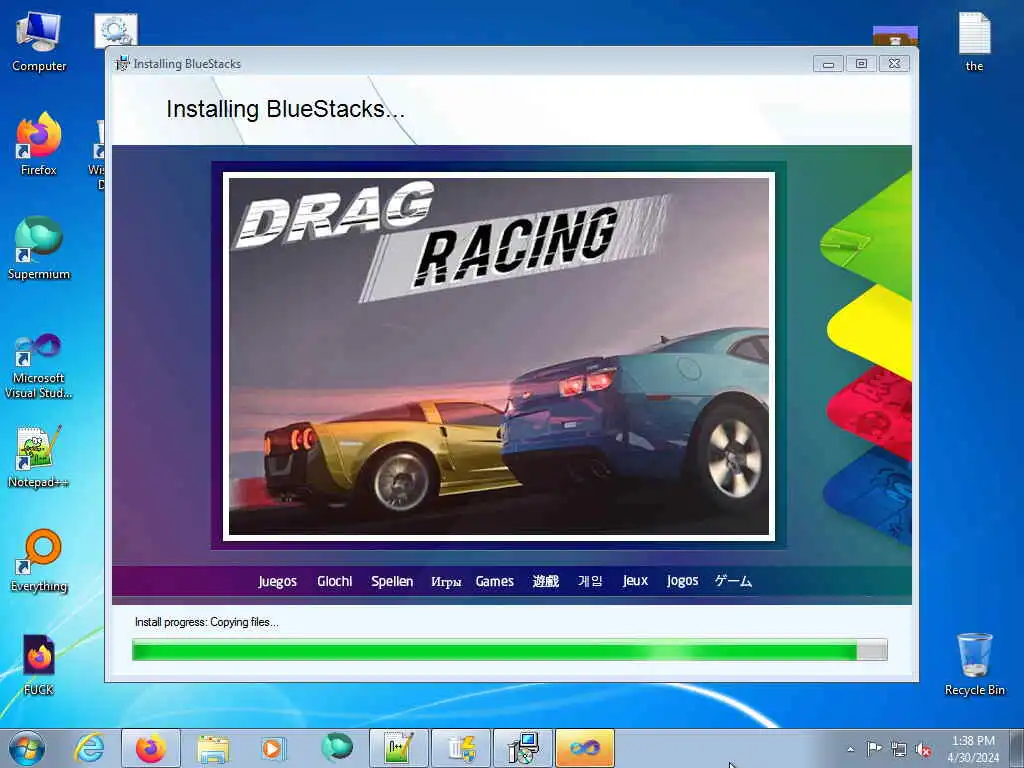
Task: Click 'Install progress: Copying files...' text
Action: [206, 622]
